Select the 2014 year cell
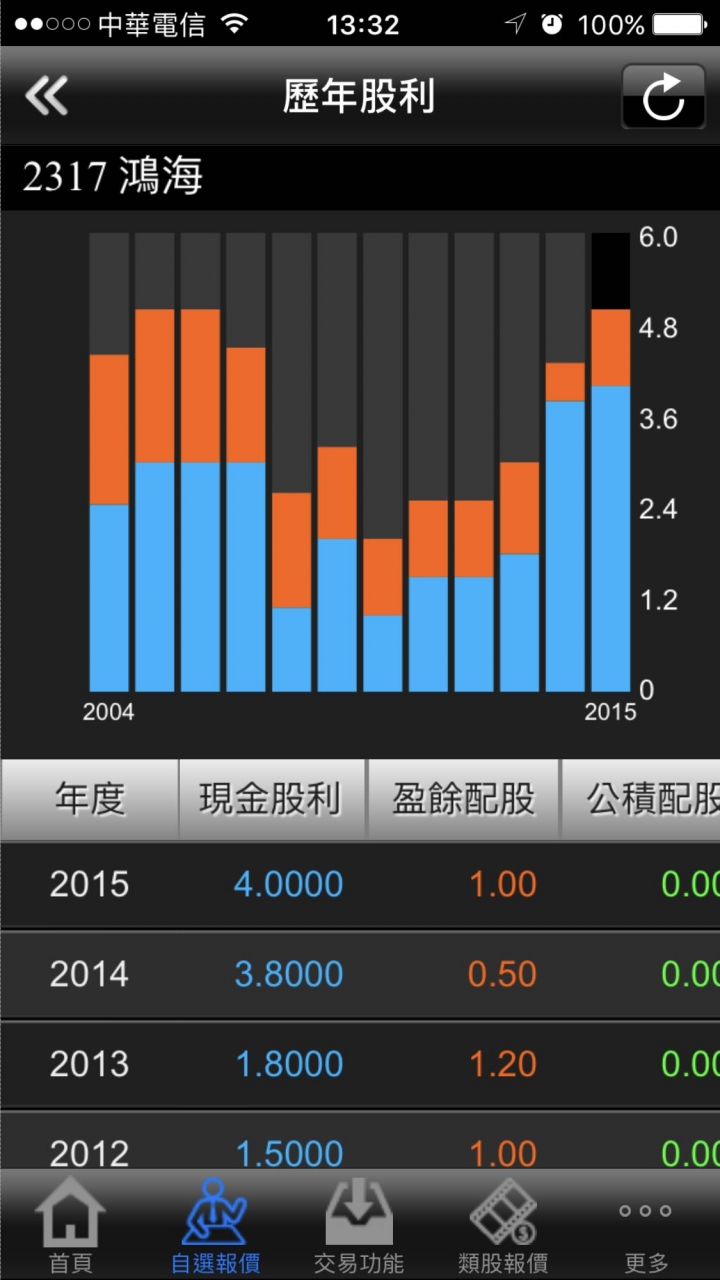 click(90, 974)
